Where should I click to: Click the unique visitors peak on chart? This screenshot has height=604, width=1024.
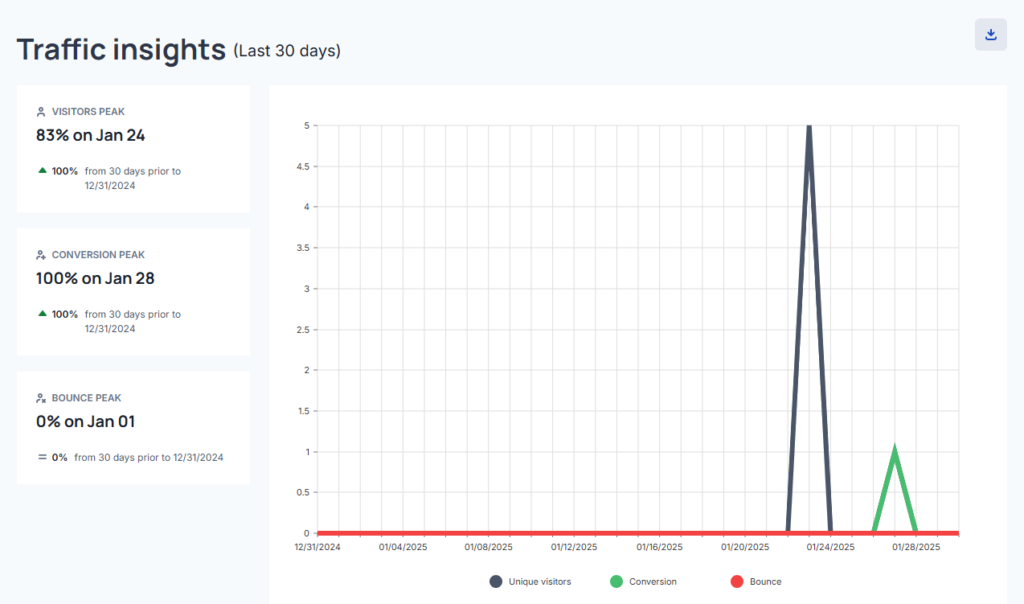pyautogui.click(x=809, y=128)
